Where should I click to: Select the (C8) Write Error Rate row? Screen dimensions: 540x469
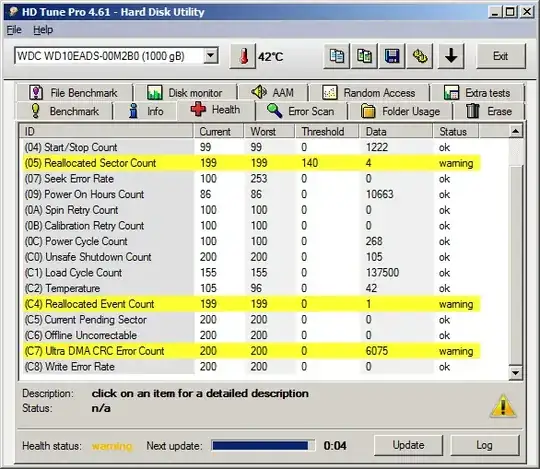coord(251,367)
